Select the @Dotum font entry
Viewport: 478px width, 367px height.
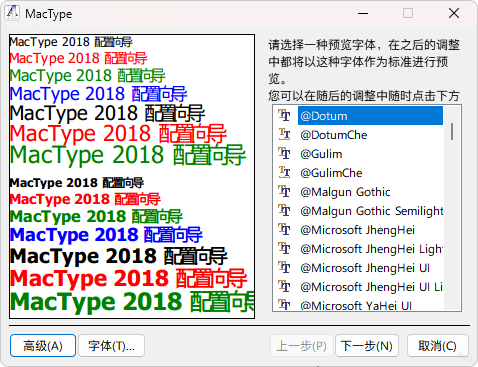tap(370, 116)
